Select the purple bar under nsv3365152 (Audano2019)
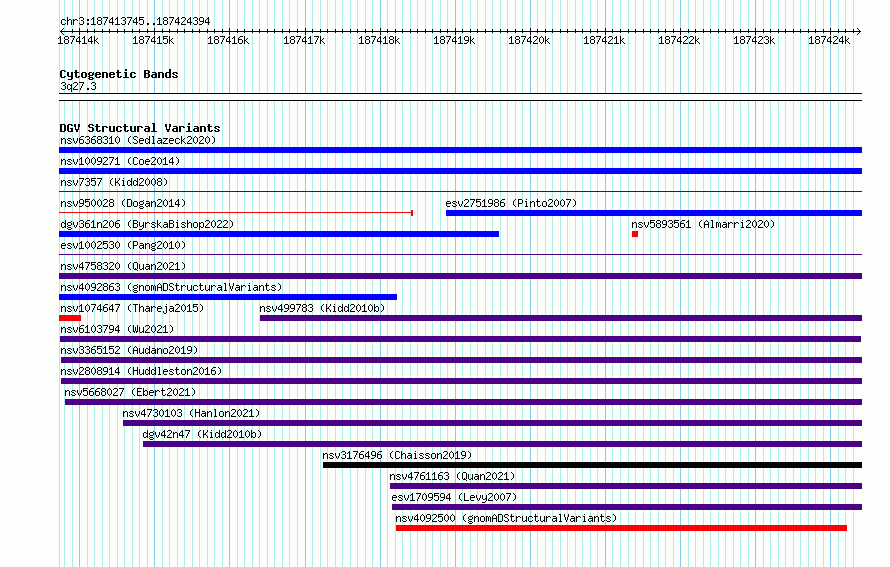 point(461,360)
